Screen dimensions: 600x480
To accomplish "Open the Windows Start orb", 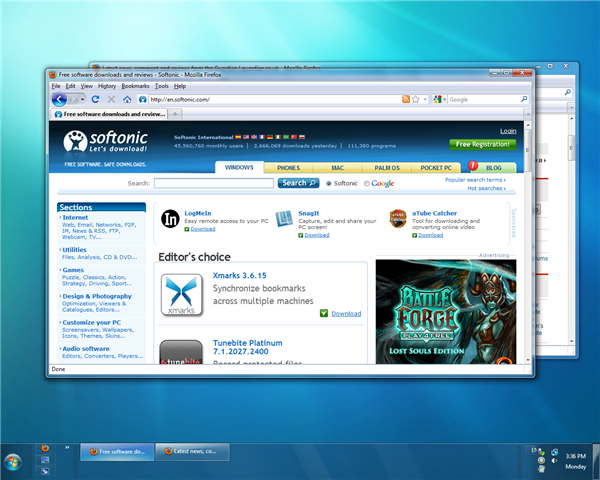I will (x=13, y=462).
